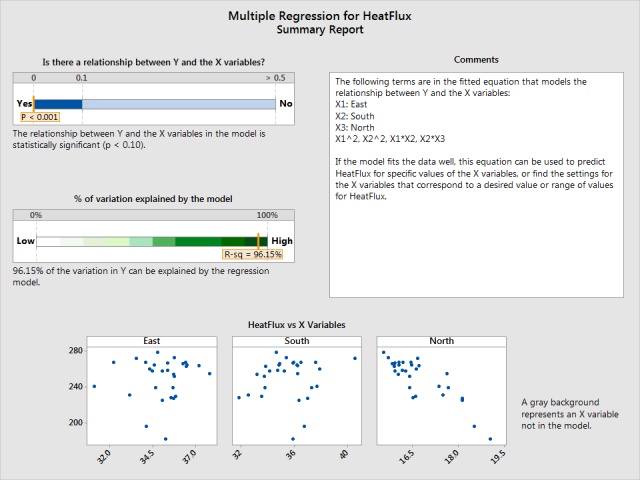Select the East scatter plot panel
Screen dimensions: 640x480
(x=151, y=394)
